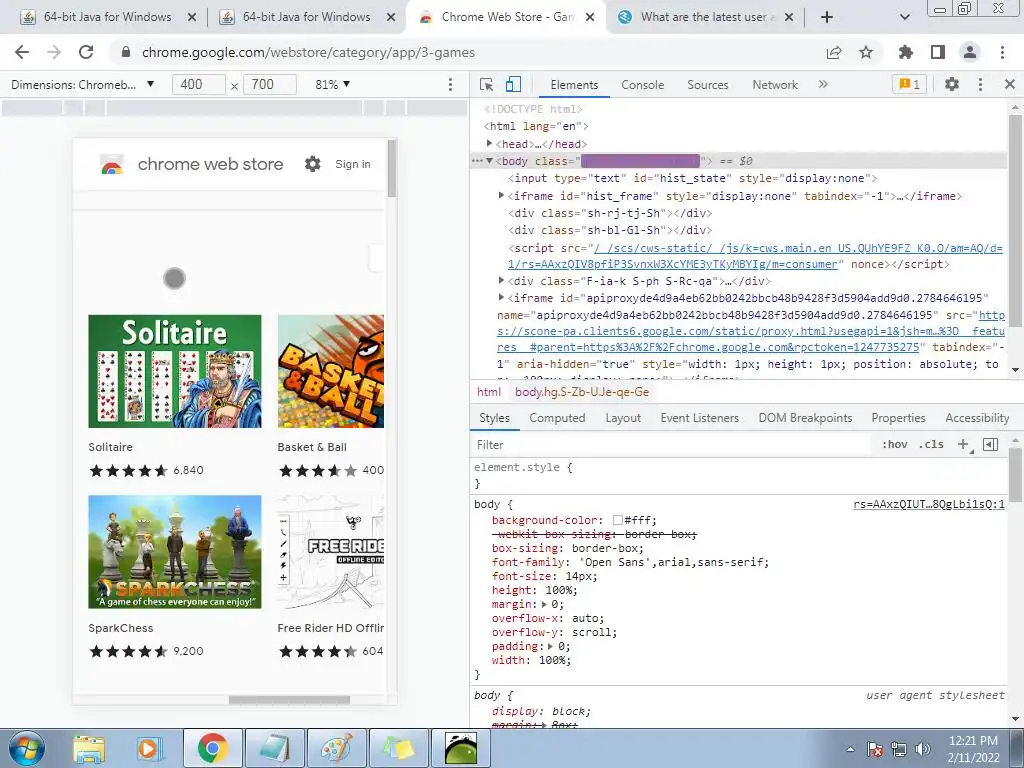The width and height of the screenshot is (1024, 768).
Task: Open the Extensions puzzle icon
Action: click(x=906, y=52)
